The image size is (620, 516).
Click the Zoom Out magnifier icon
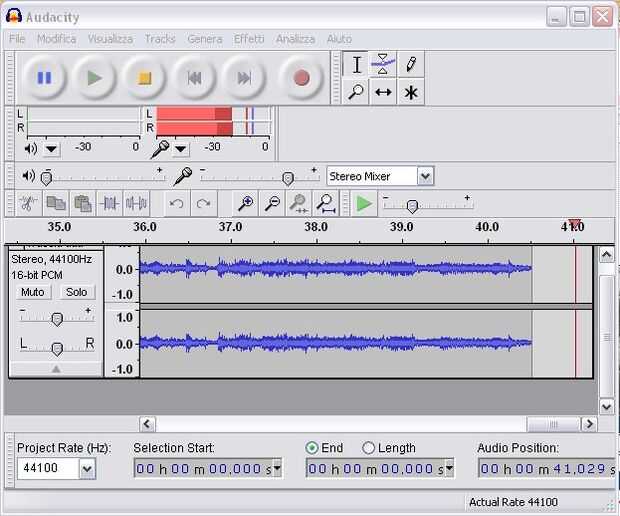click(x=272, y=204)
